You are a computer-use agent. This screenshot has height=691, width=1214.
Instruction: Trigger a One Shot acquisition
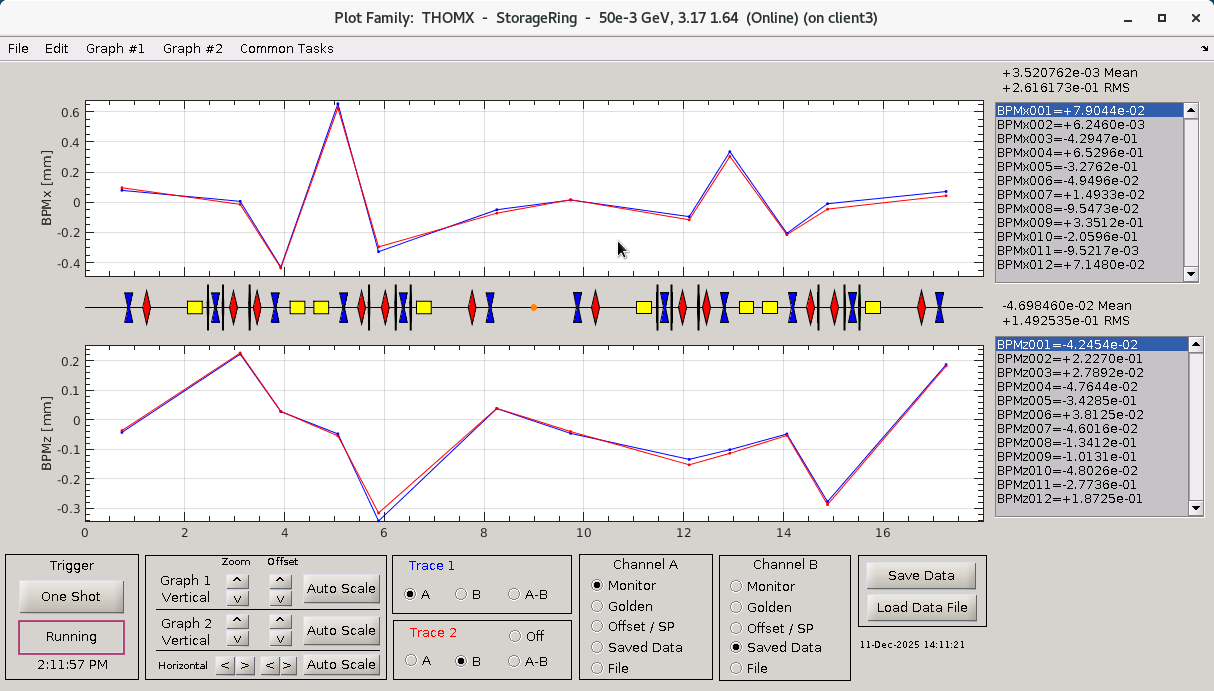[x=71, y=596]
